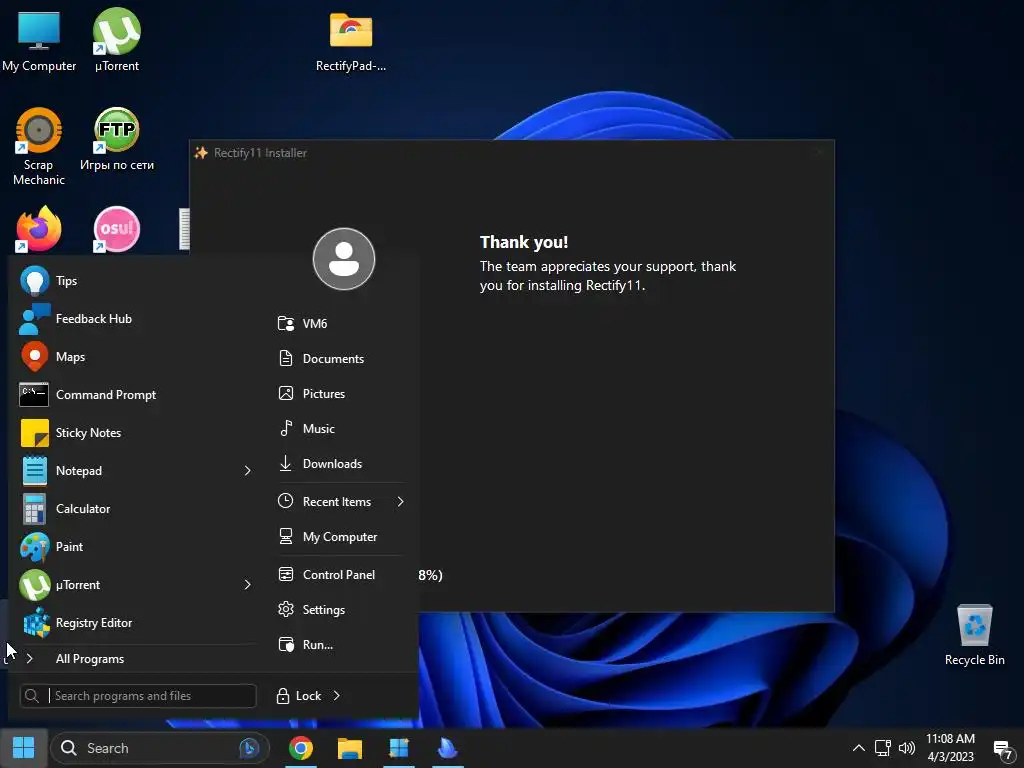This screenshot has width=1024, height=768.
Task: Expand the Recent Items submenu arrow
Action: [400, 502]
